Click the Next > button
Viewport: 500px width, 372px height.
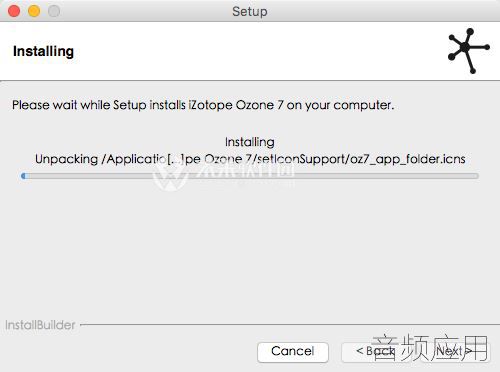pyautogui.click(x=455, y=352)
